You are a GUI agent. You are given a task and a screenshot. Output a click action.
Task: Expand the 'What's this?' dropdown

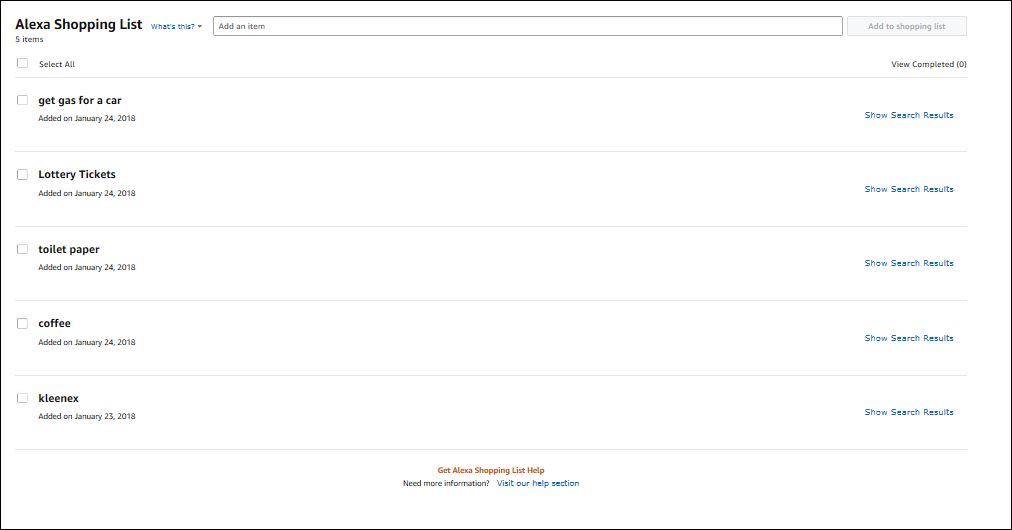tap(176, 26)
